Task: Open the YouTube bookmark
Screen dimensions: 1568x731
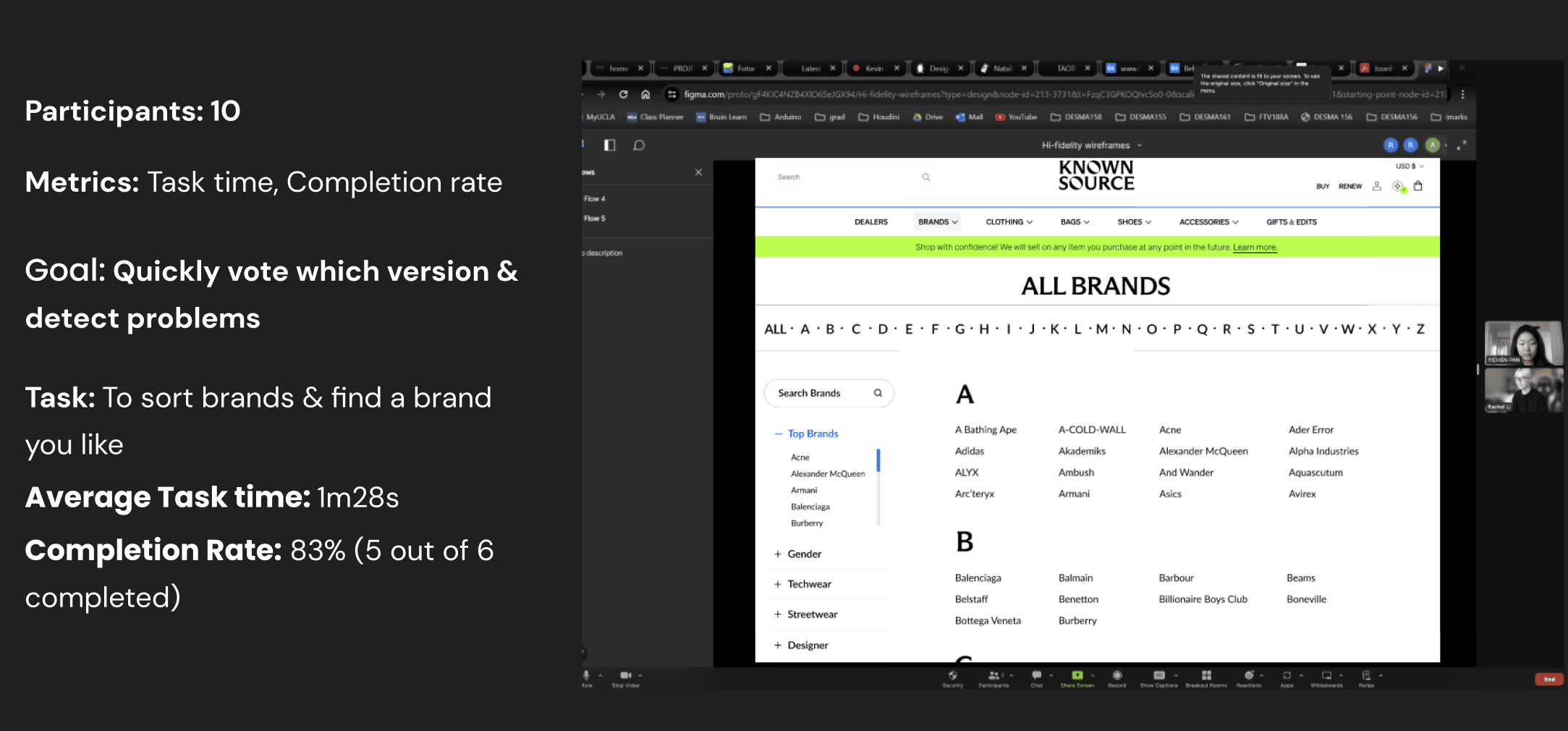Action: click(x=1016, y=117)
